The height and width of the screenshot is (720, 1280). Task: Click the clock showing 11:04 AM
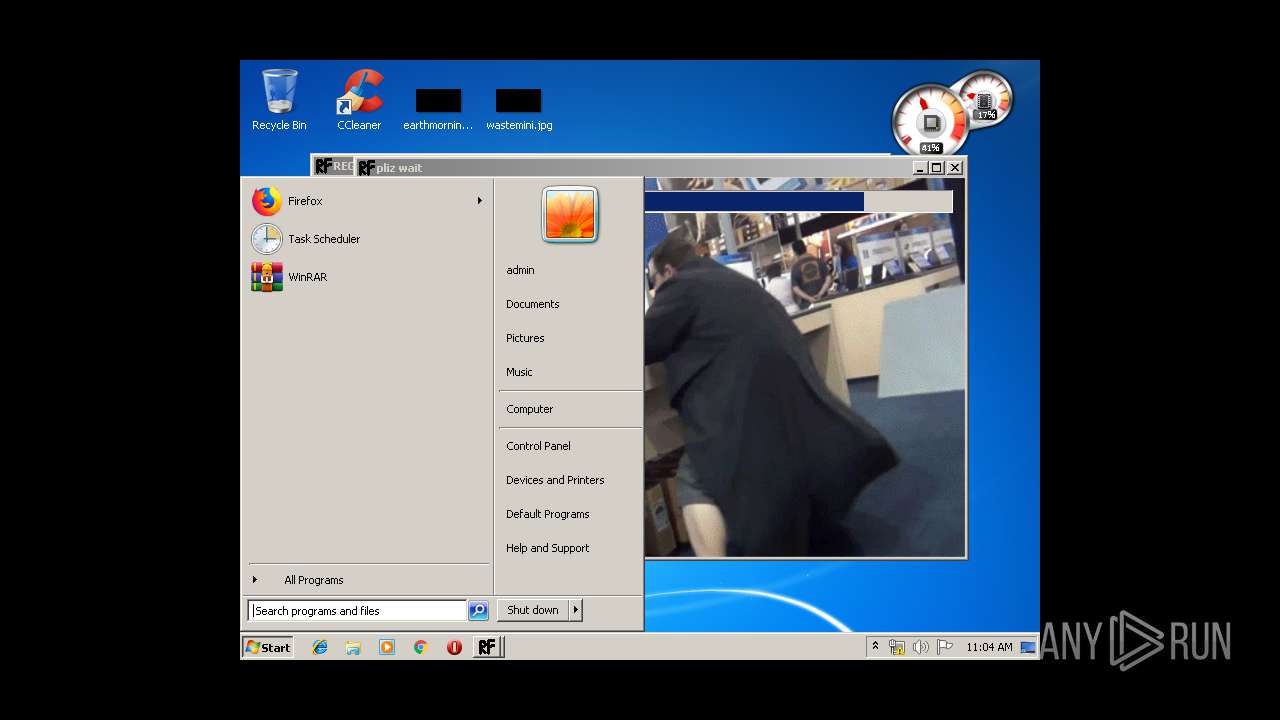click(x=989, y=647)
